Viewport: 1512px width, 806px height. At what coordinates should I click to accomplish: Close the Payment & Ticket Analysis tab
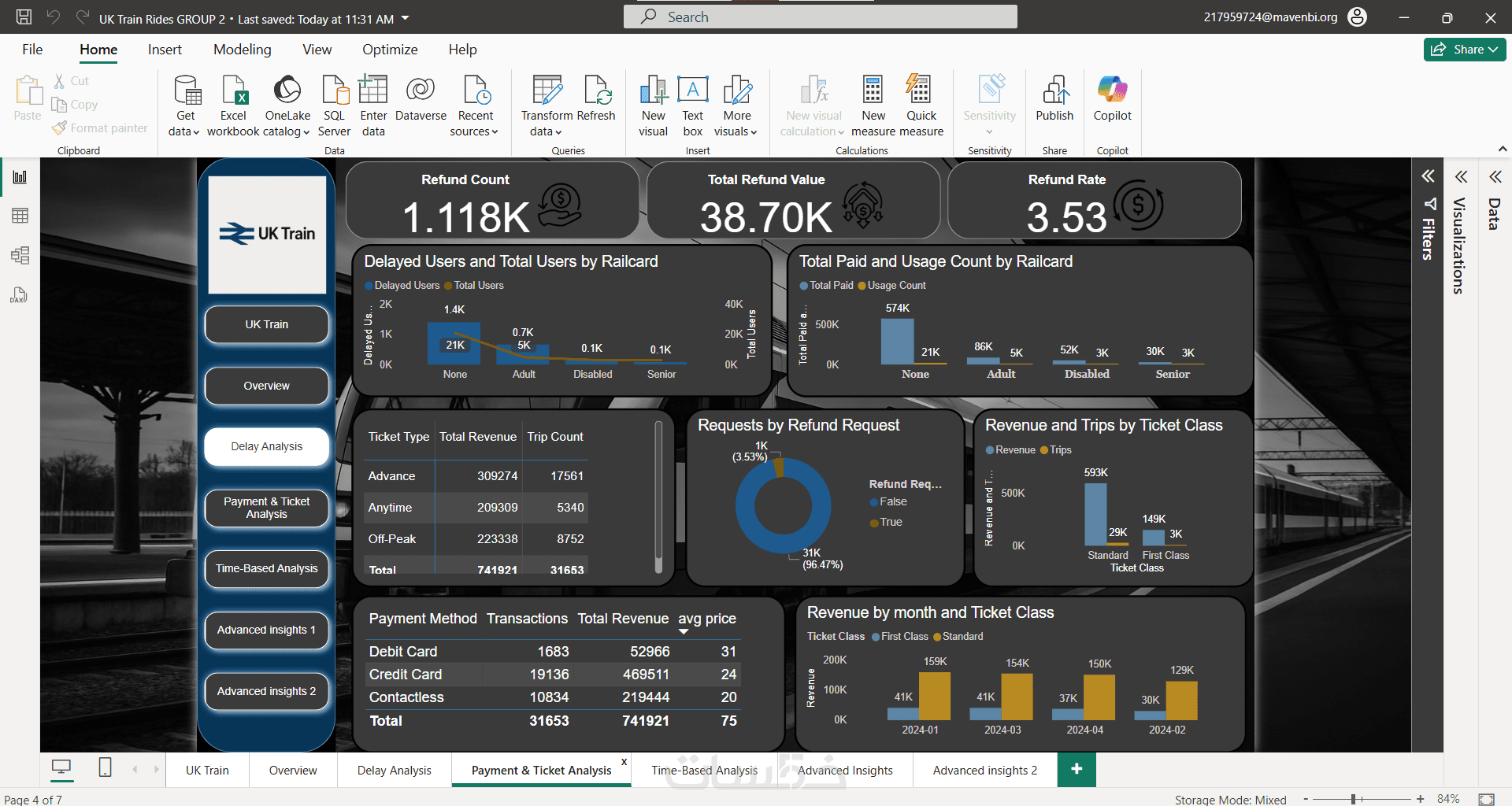pyautogui.click(x=624, y=762)
